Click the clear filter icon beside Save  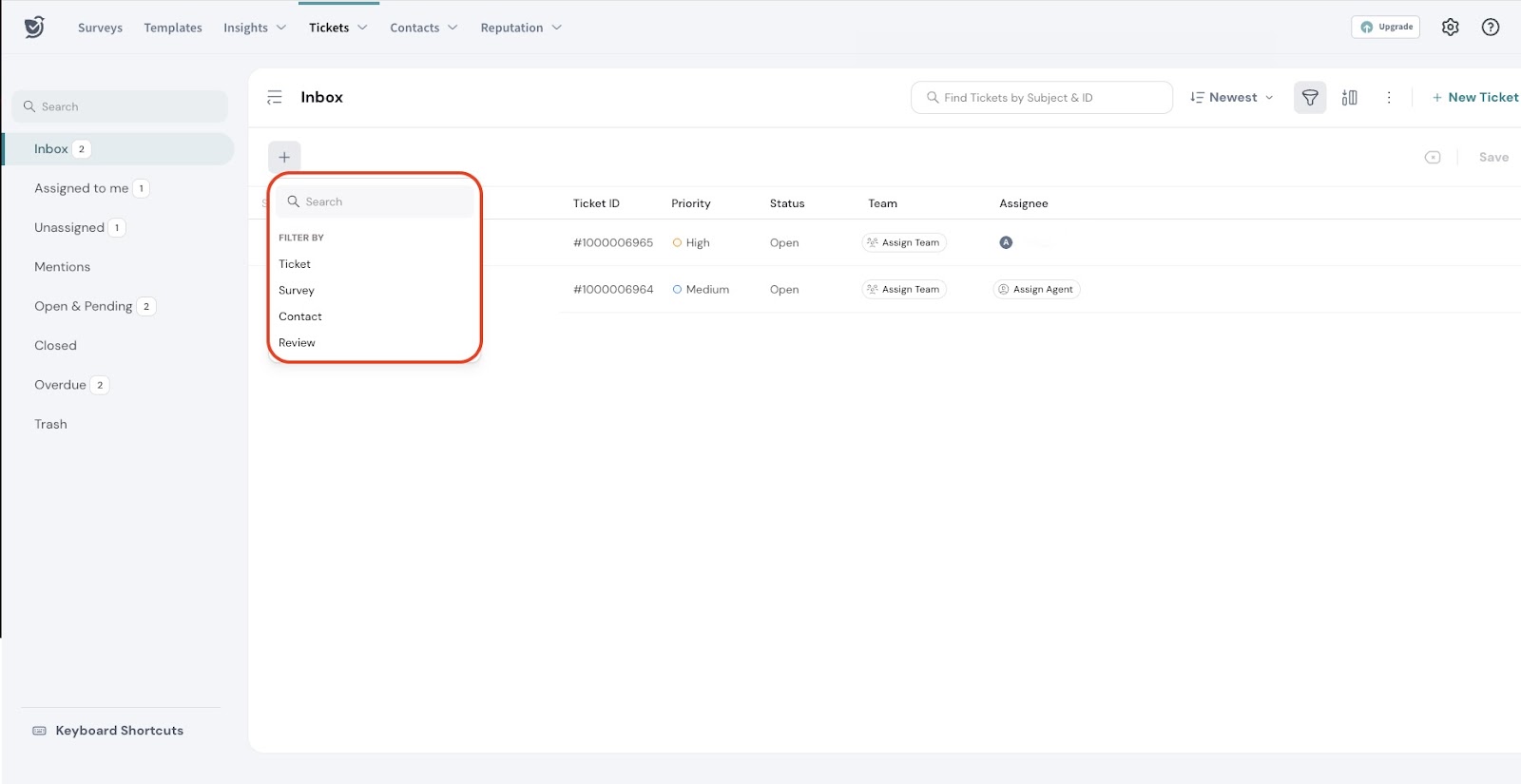pyautogui.click(x=1433, y=157)
